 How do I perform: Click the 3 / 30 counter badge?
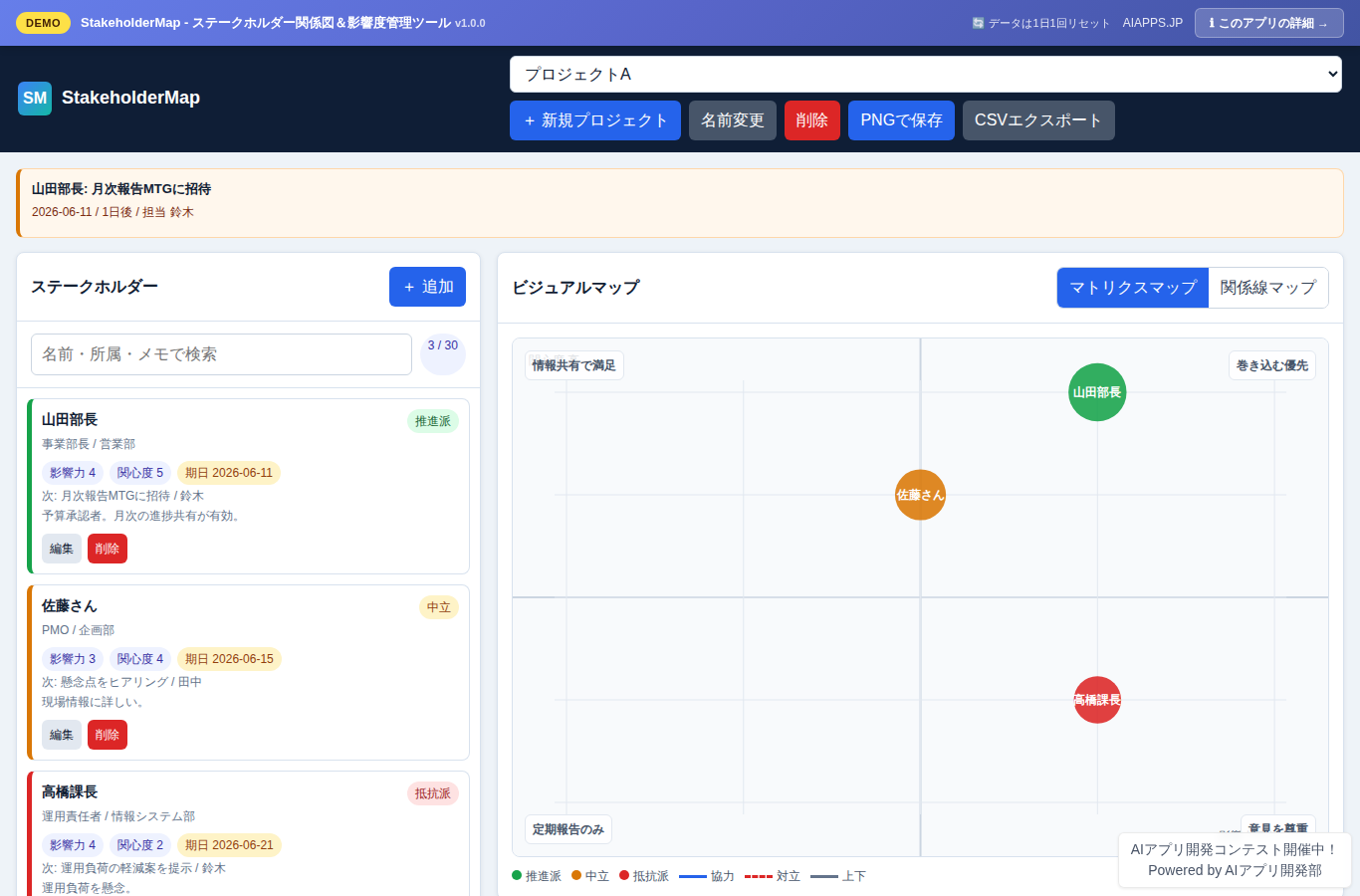tap(443, 353)
